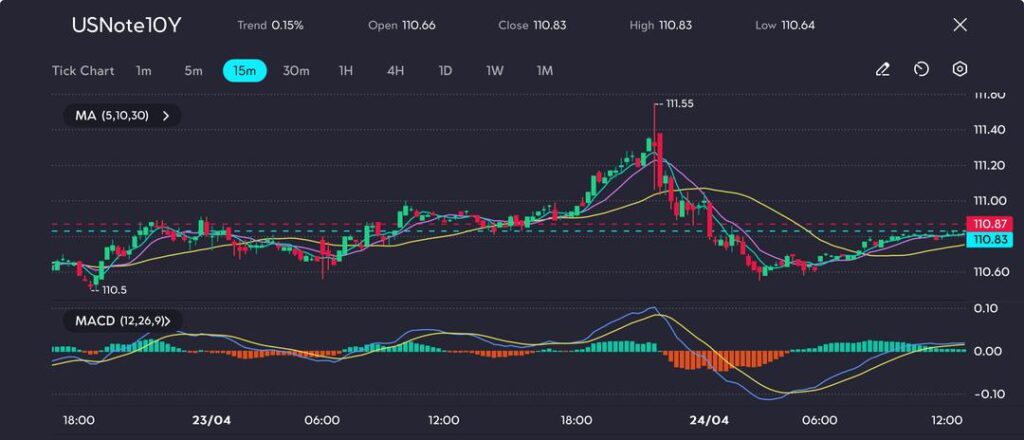This screenshot has width=1024, height=440.
Task: Set interval to 1H
Action: point(346,71)
